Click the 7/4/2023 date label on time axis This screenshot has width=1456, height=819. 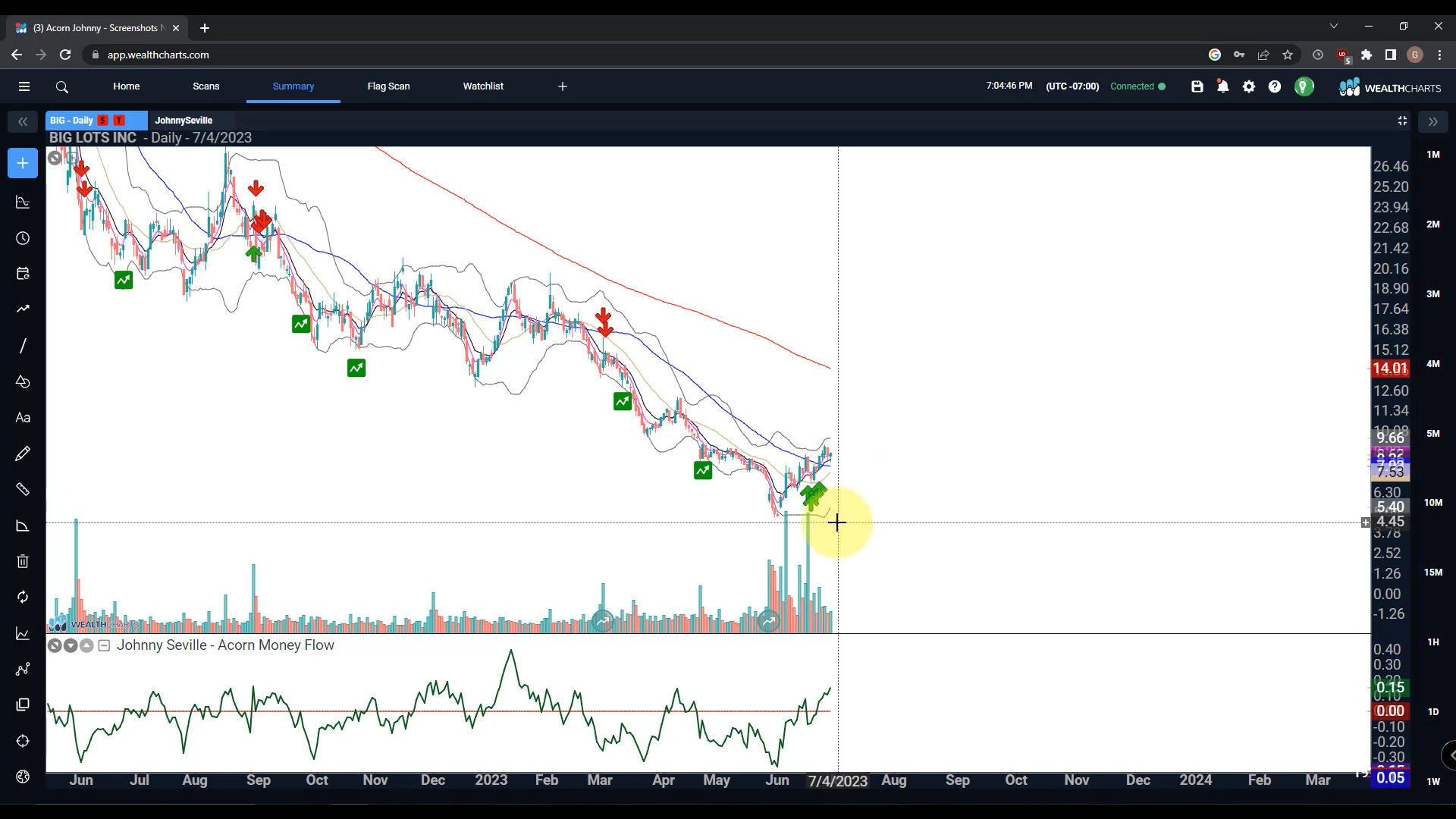point(838,781)
